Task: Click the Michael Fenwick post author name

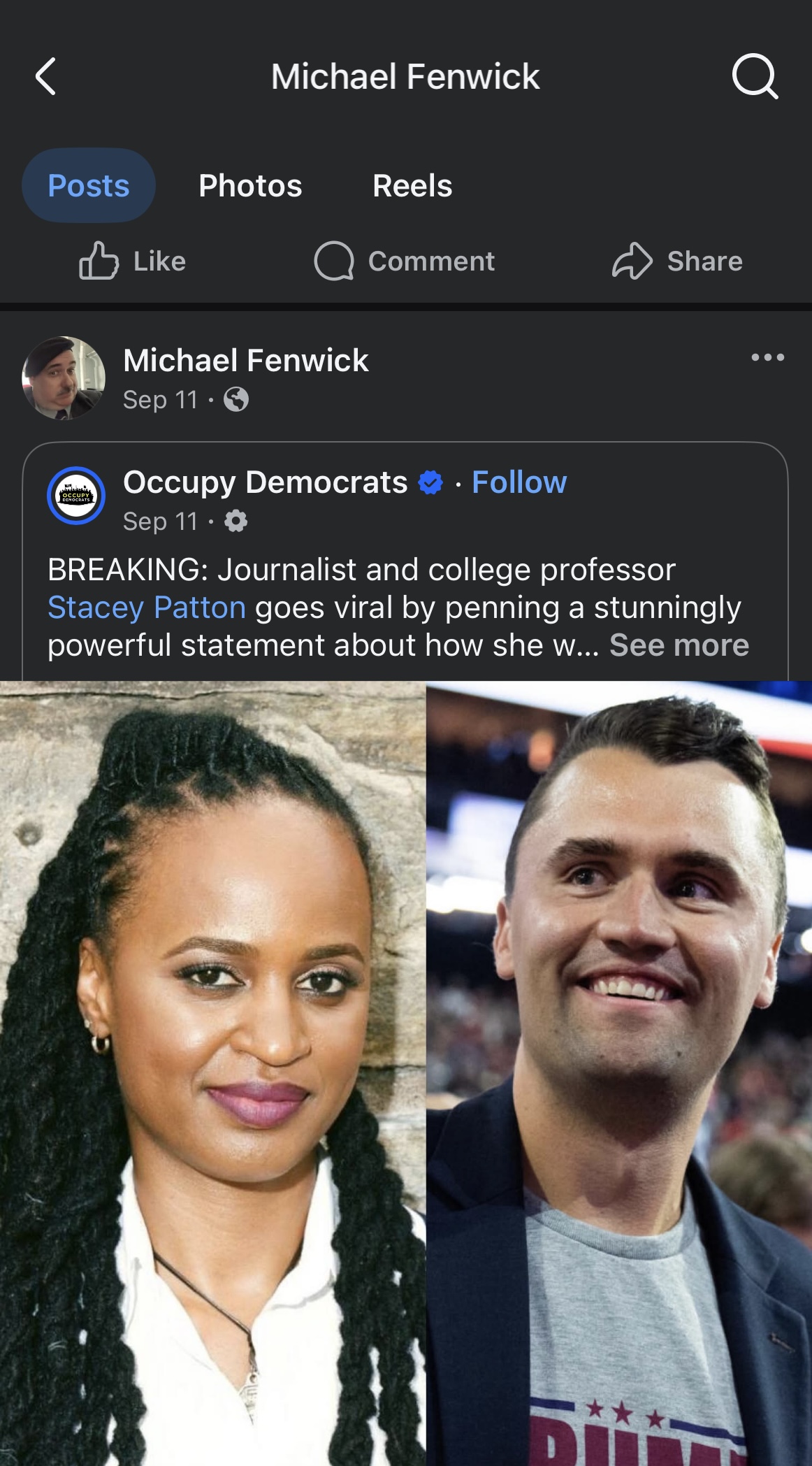Action: tap(246, 361)
